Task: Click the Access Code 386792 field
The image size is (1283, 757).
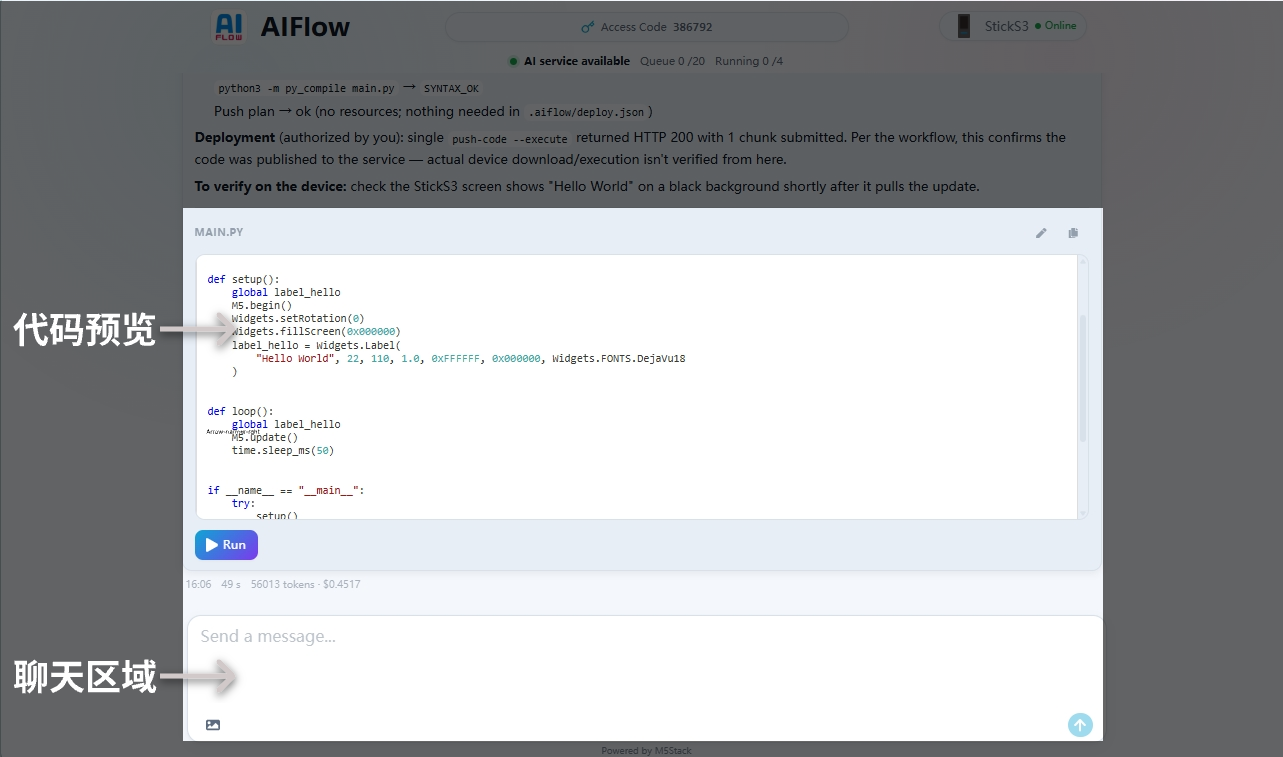Action: coord(647,27)
